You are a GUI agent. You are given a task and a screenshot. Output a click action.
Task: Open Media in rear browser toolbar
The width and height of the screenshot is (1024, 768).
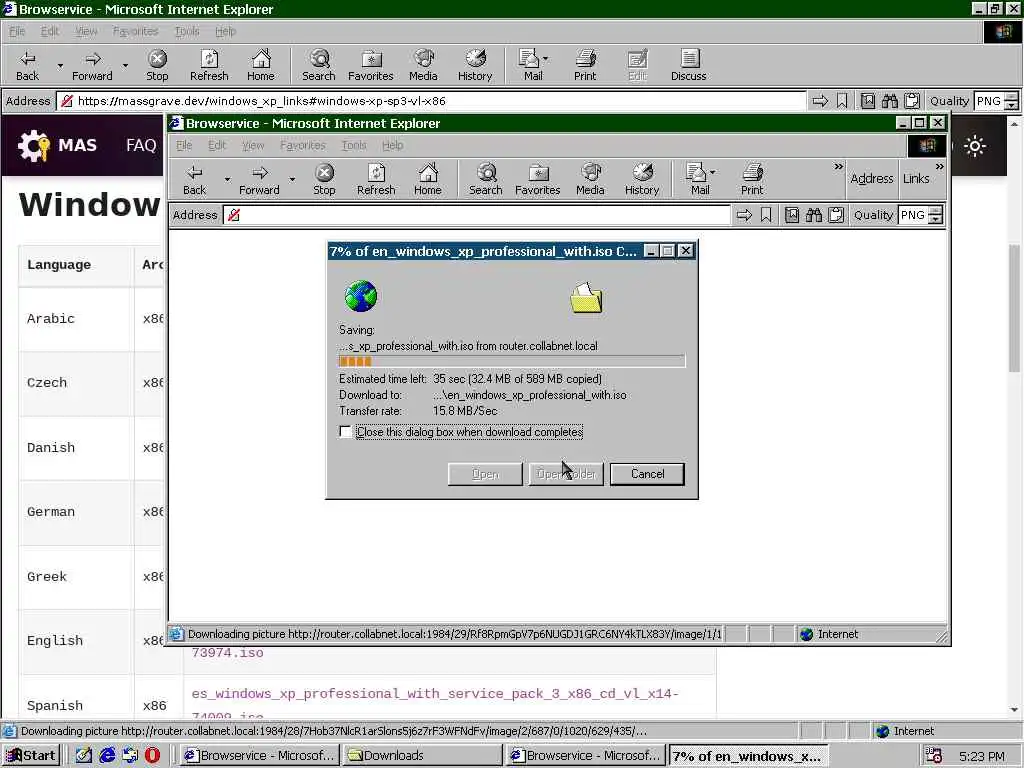[x=423, y=65]
